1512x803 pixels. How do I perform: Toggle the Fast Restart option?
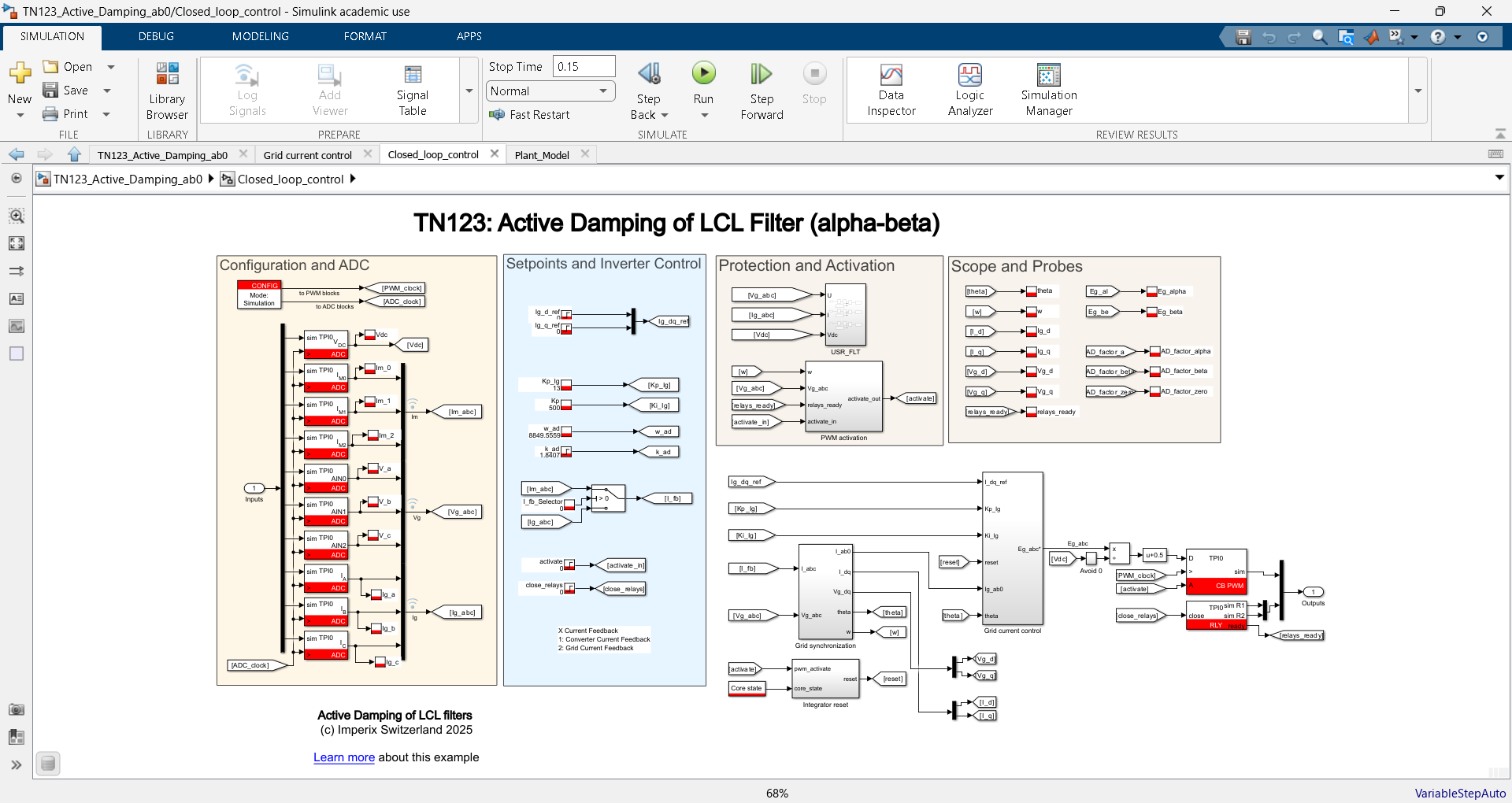[529, 115]
